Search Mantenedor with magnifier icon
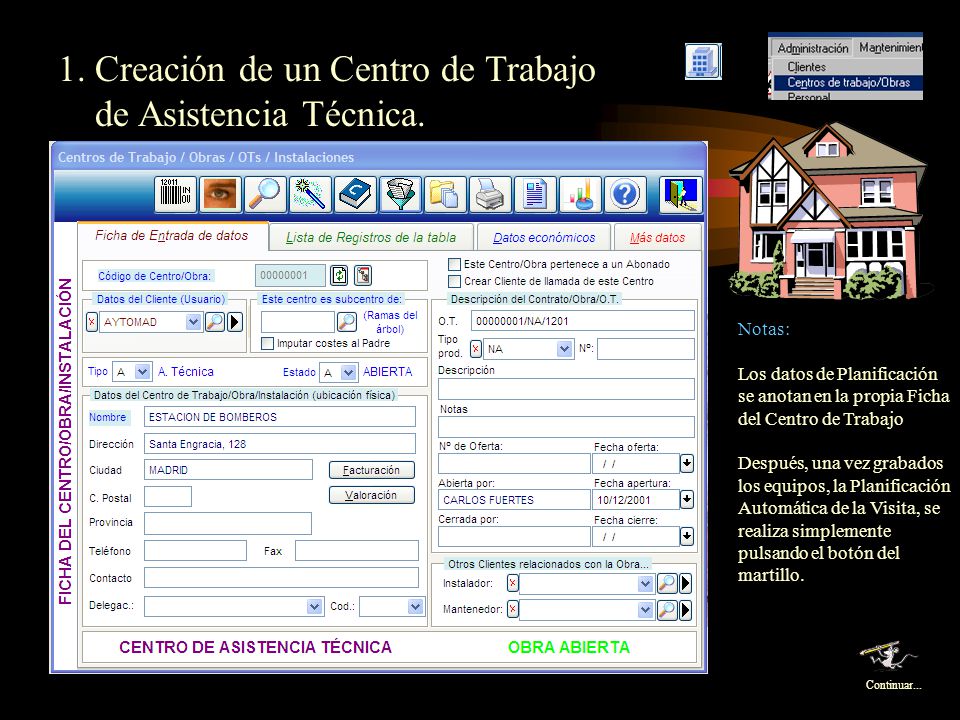 (667, 610)
